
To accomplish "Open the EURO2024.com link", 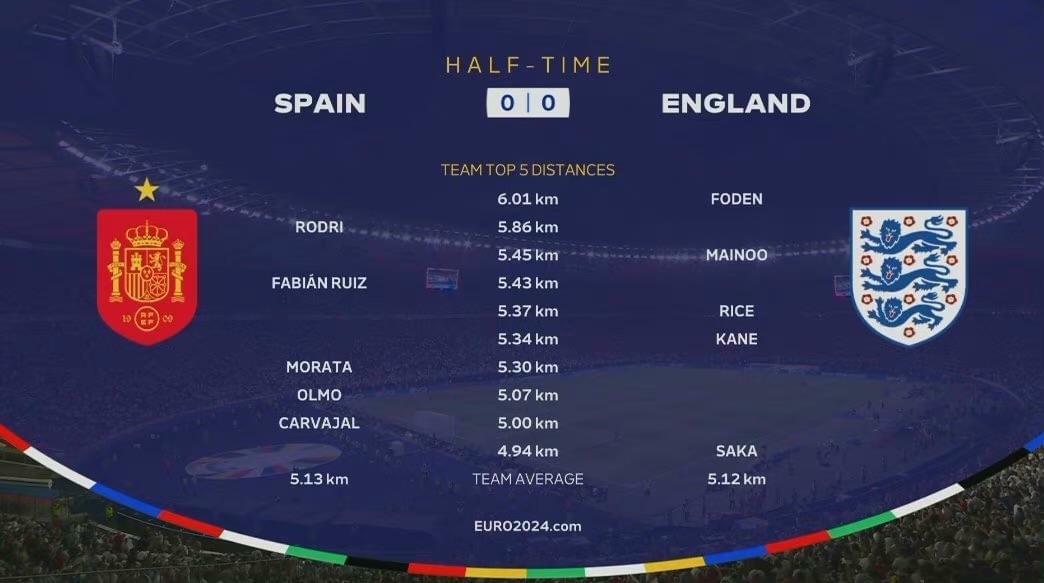I will coord(528,526).
